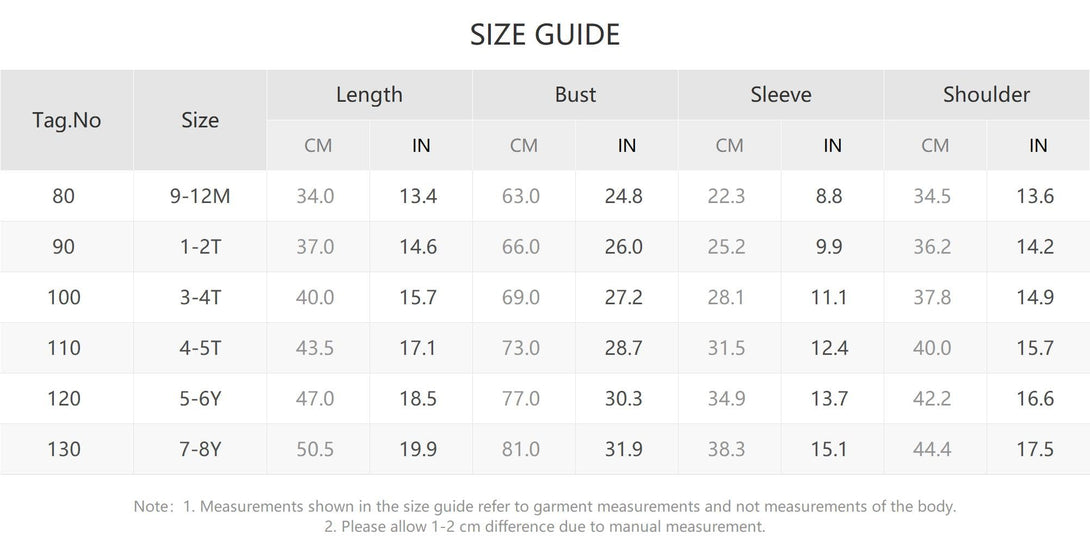Select the Sleeve column header
The image size is (1090, 559).
[781, 95]
